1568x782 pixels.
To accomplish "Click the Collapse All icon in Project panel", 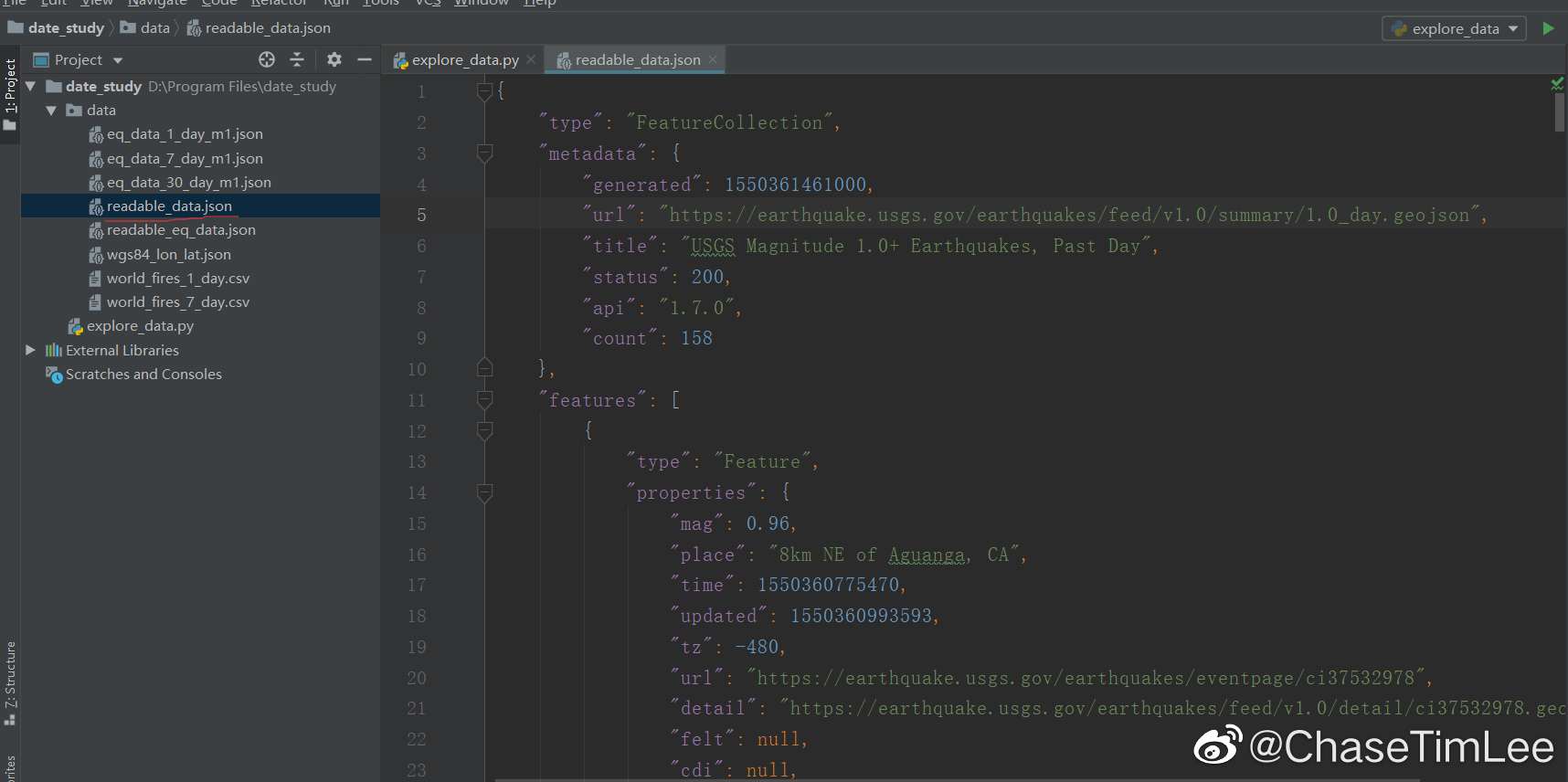I will click(x=297, y=59).
